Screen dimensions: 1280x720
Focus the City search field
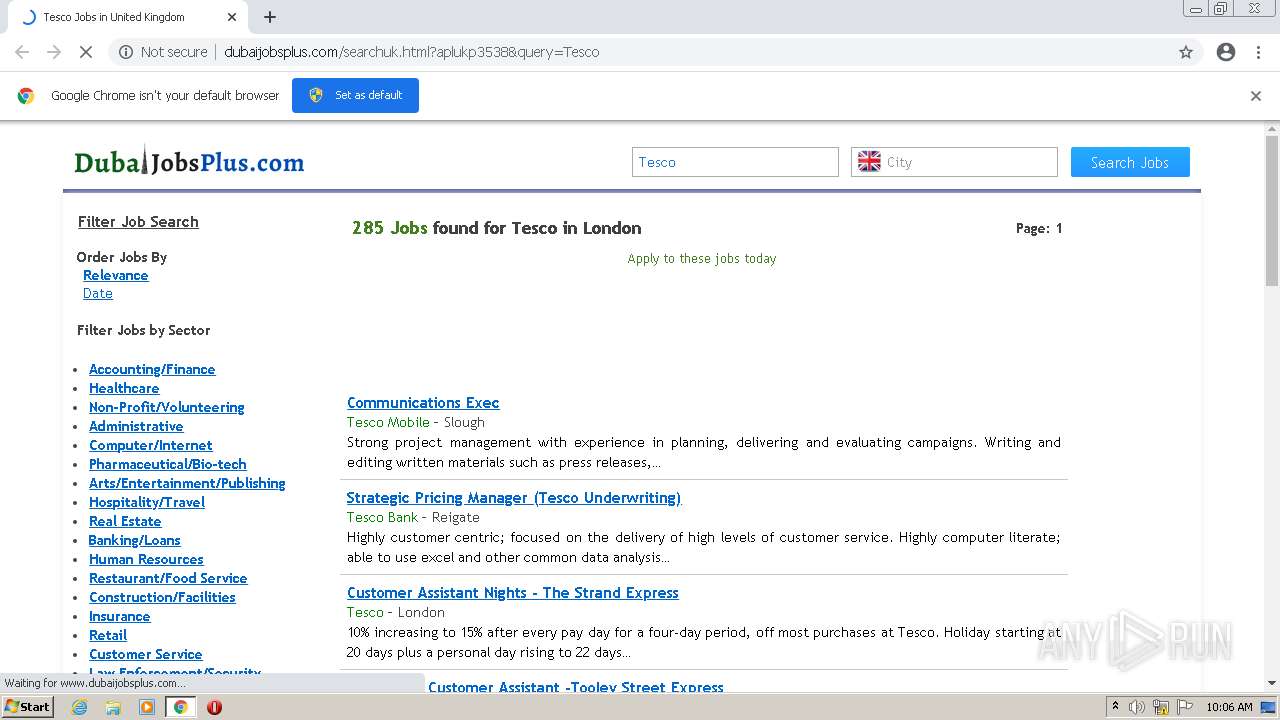[954, 162]
